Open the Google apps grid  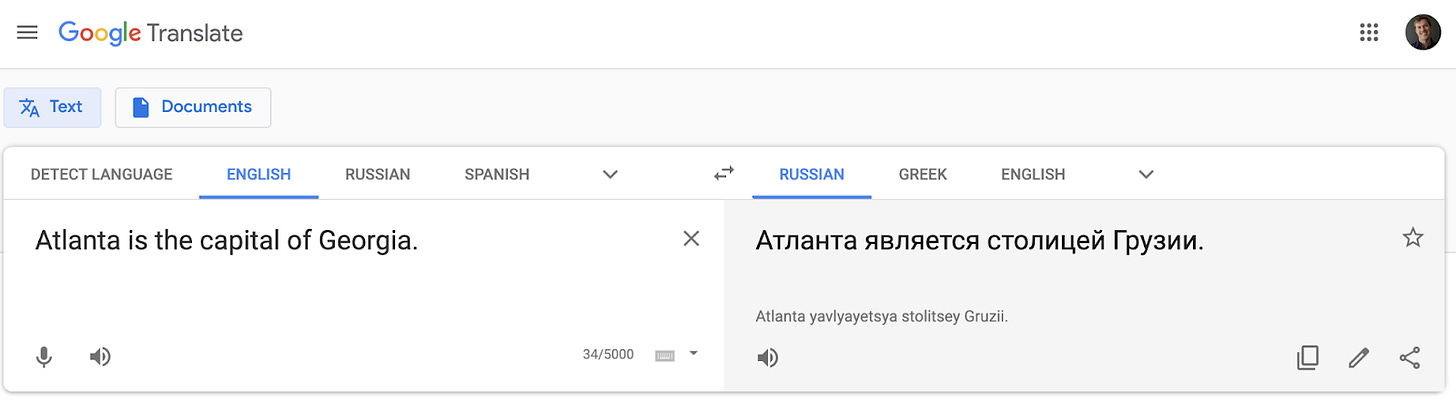click(x=1369, y=33)
